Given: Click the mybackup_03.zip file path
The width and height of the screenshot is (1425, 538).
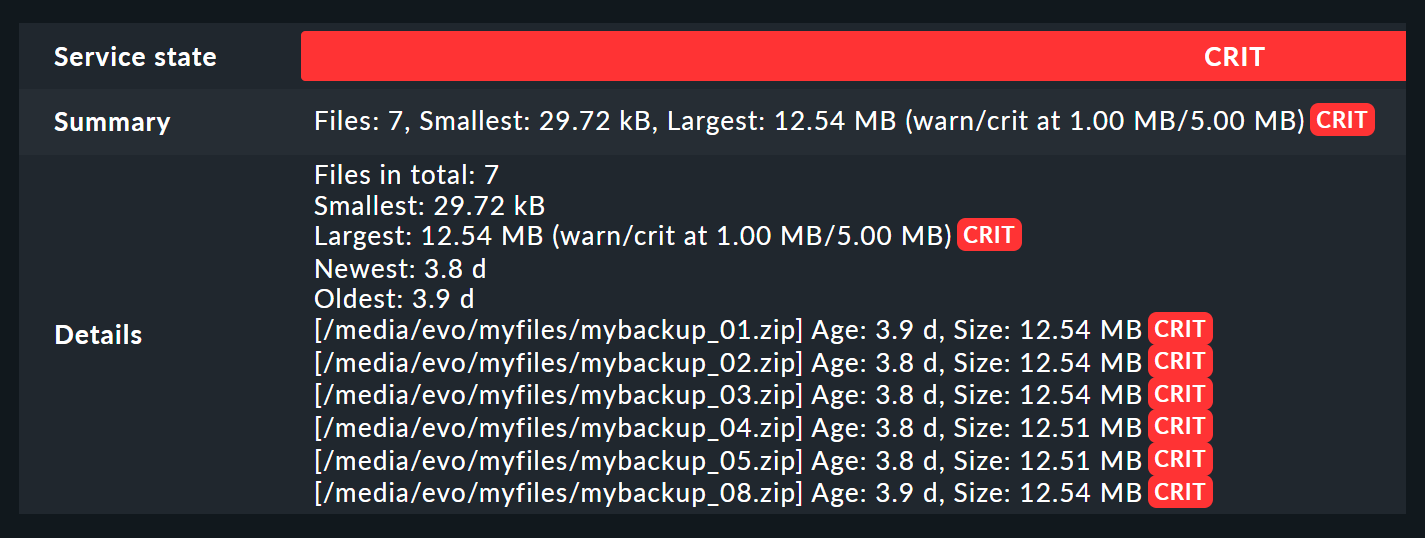Looking at the screenshot, I should pos(558,395).
